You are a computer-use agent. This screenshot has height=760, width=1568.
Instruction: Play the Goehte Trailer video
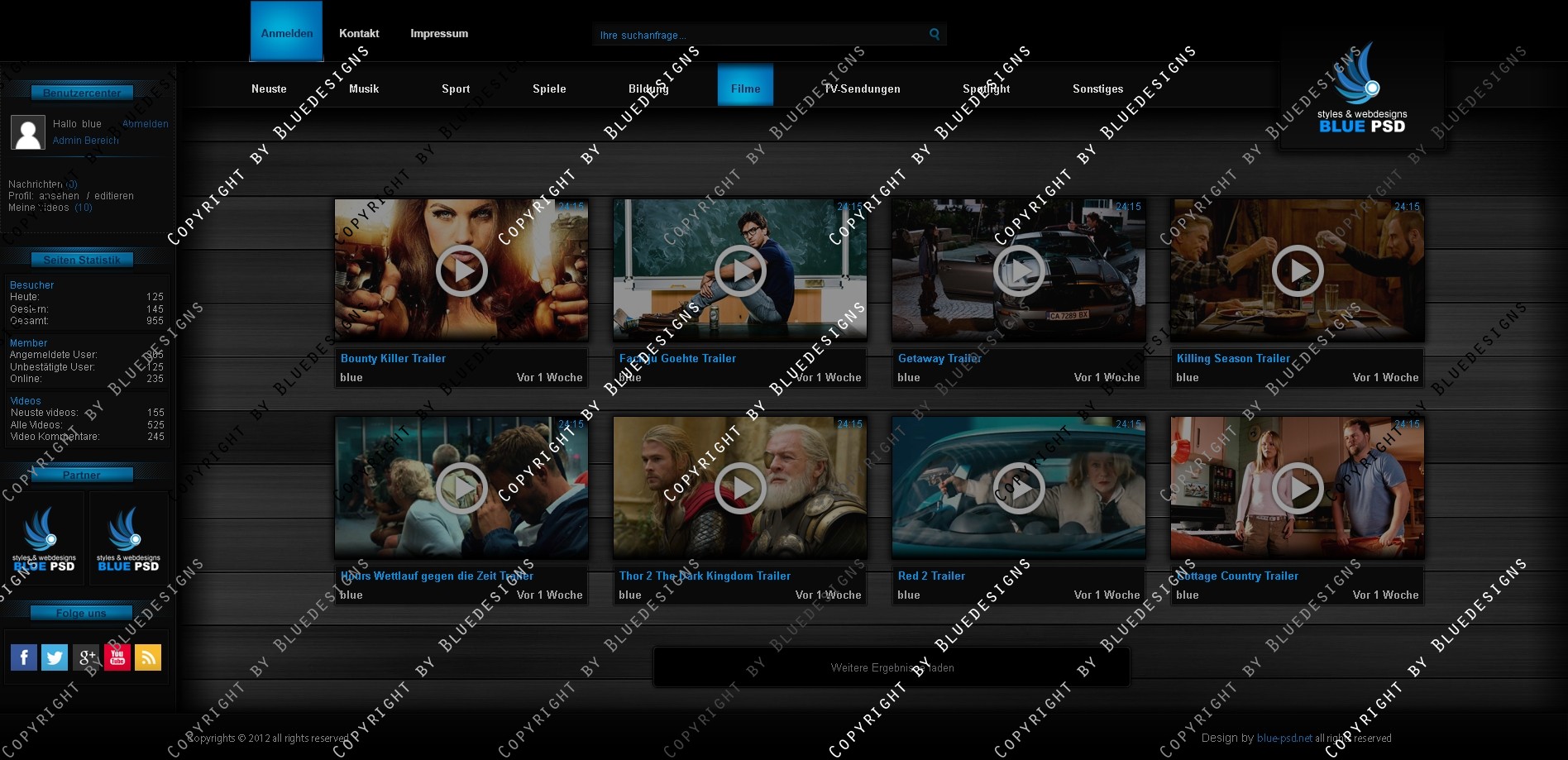click(740, 270)
